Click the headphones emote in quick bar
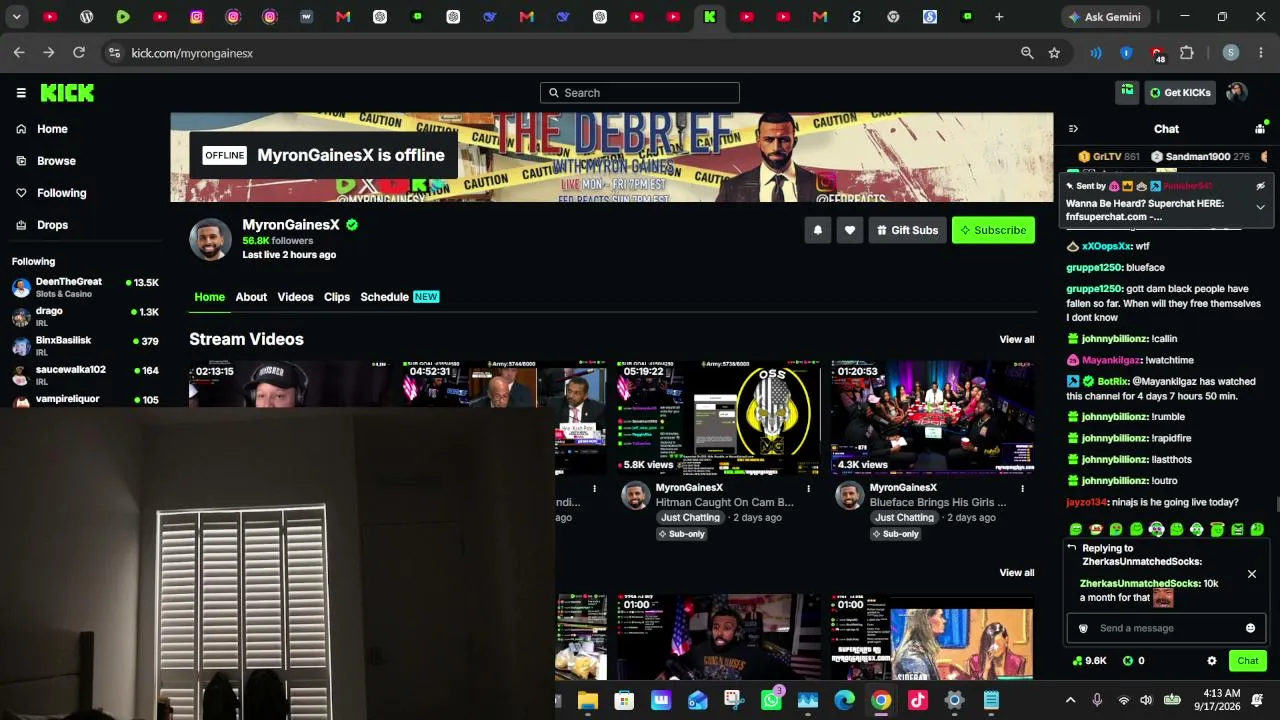 (1156, 529)
